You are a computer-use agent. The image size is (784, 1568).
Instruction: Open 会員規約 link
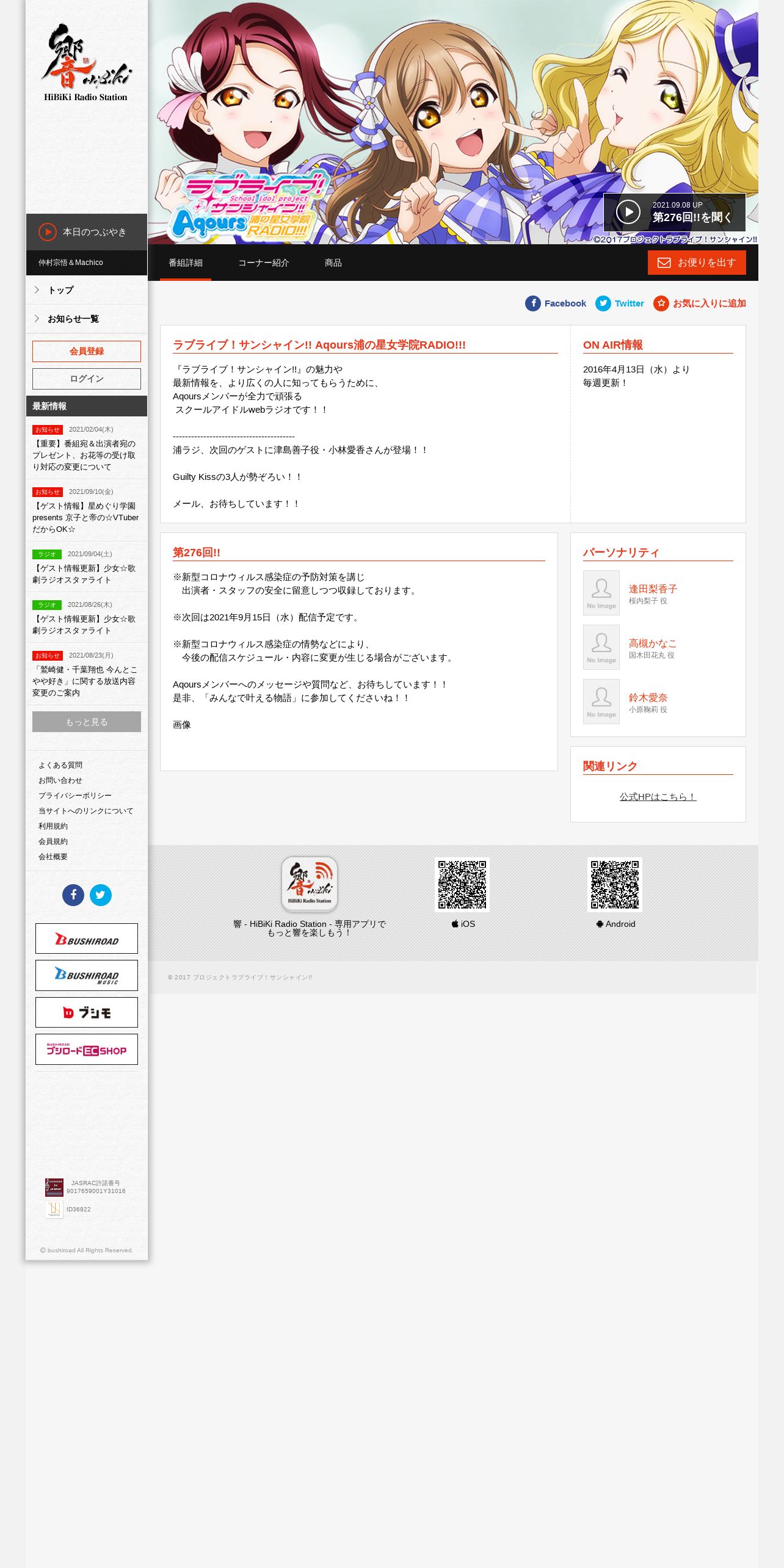[53, 841]
